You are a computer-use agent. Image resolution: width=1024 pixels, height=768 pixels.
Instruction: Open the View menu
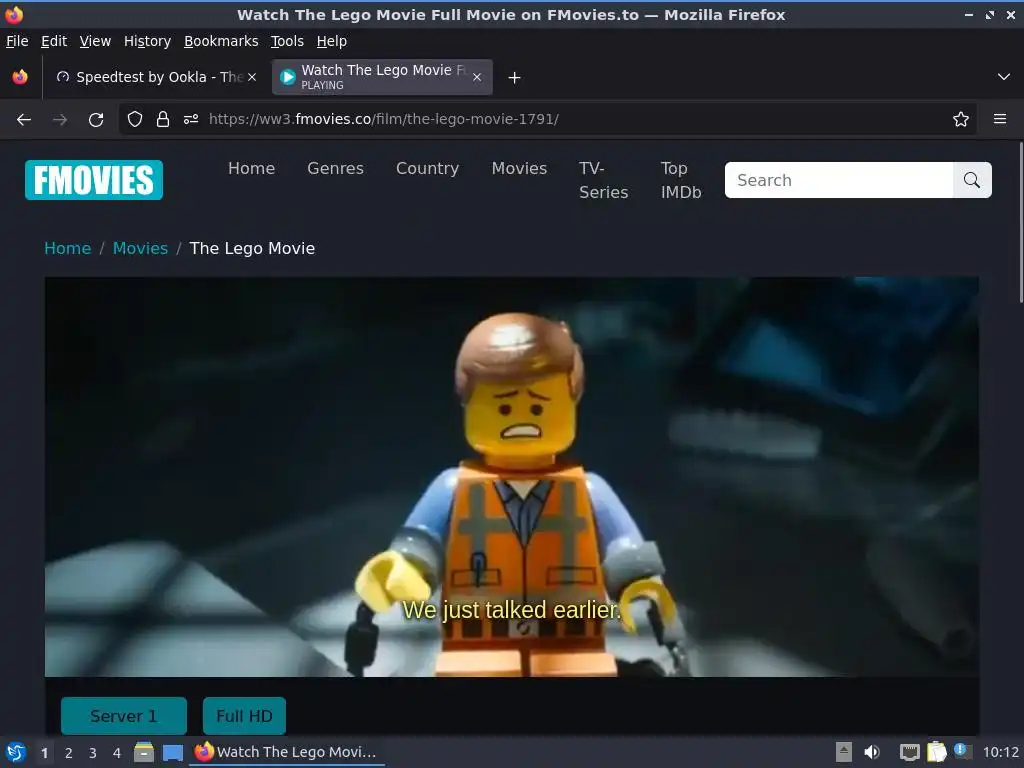(95, 41)
